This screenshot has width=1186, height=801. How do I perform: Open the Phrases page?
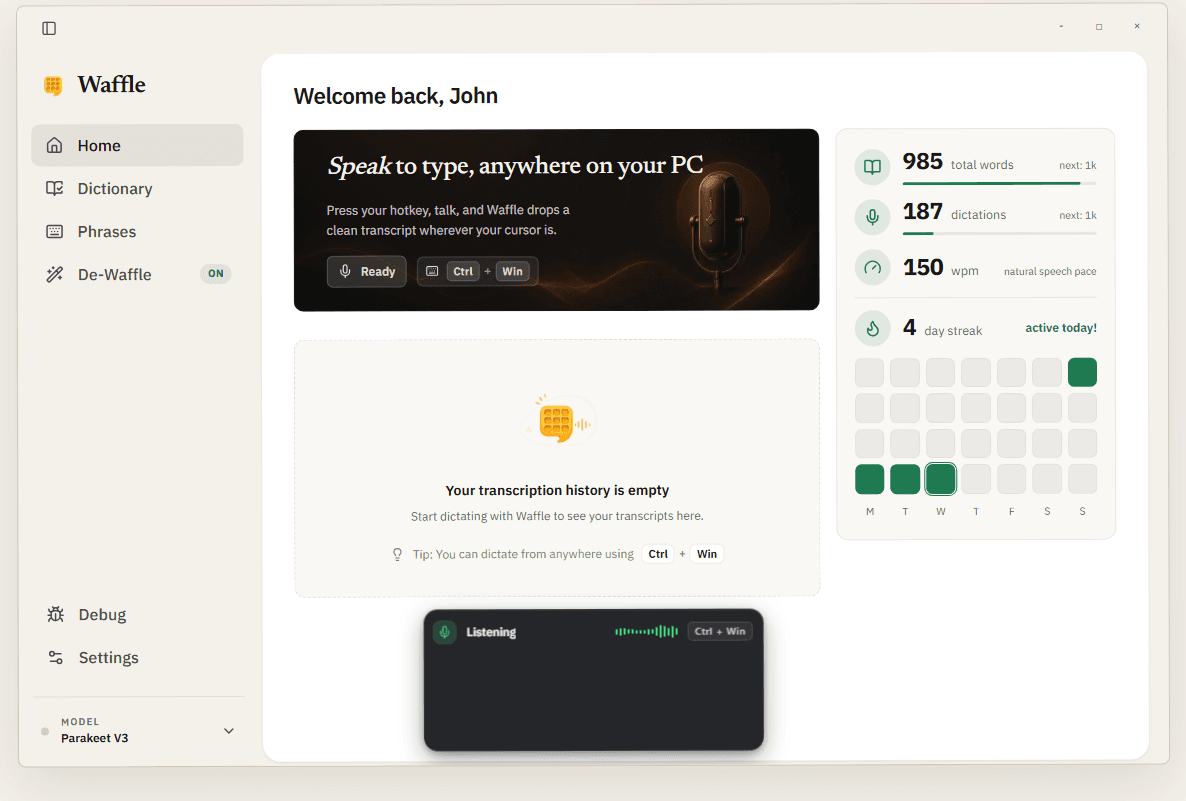tap(137, 231)
